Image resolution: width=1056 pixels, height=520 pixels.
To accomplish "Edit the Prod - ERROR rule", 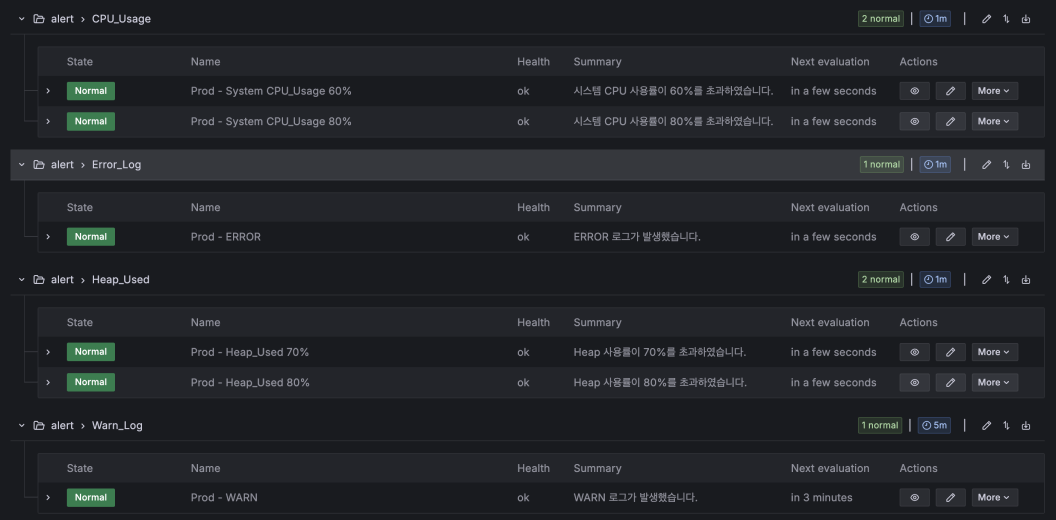I will pyautogui.click(x=950, y=237).
